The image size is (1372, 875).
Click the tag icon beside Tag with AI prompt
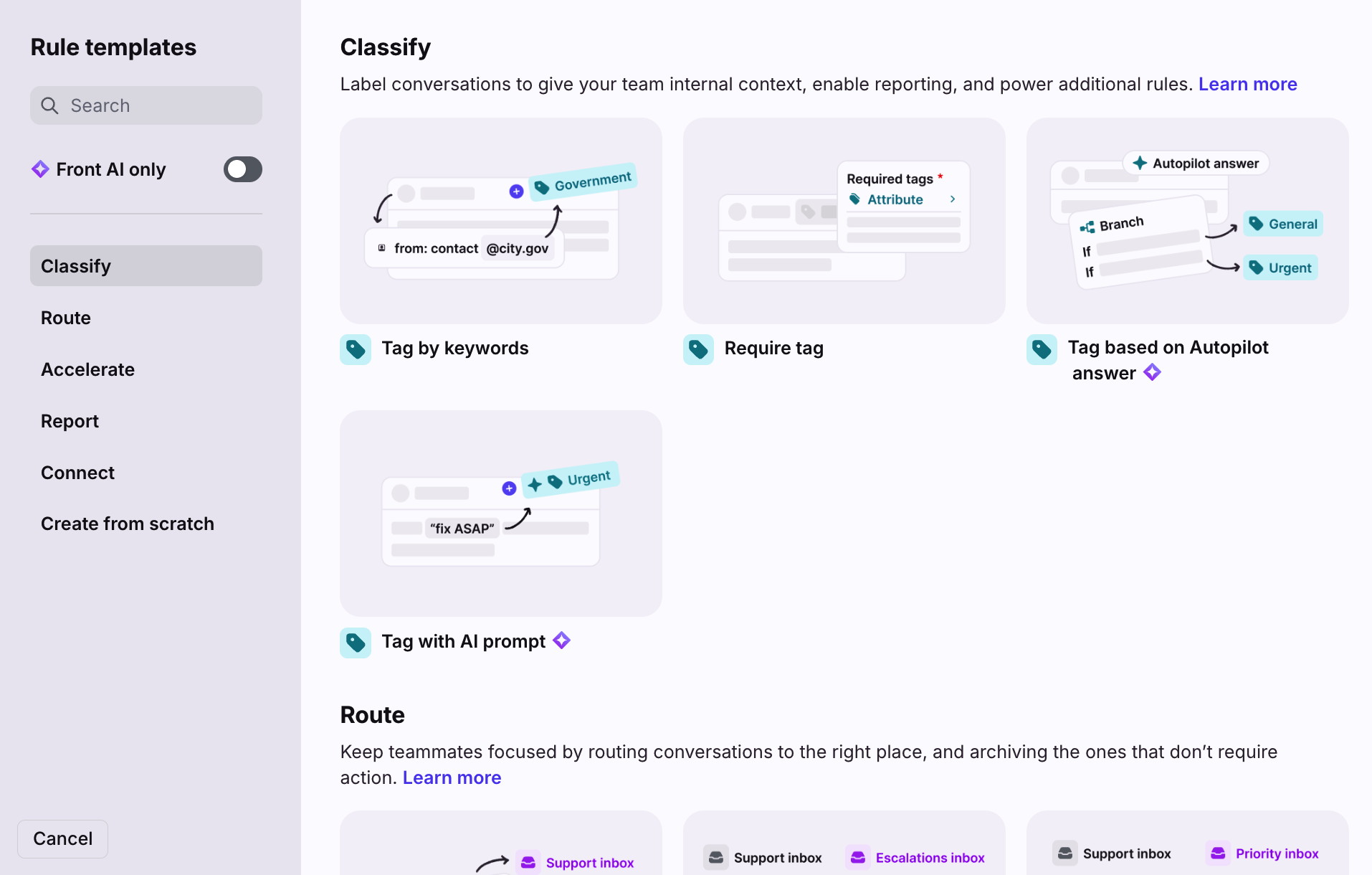(x=356, y=643)
